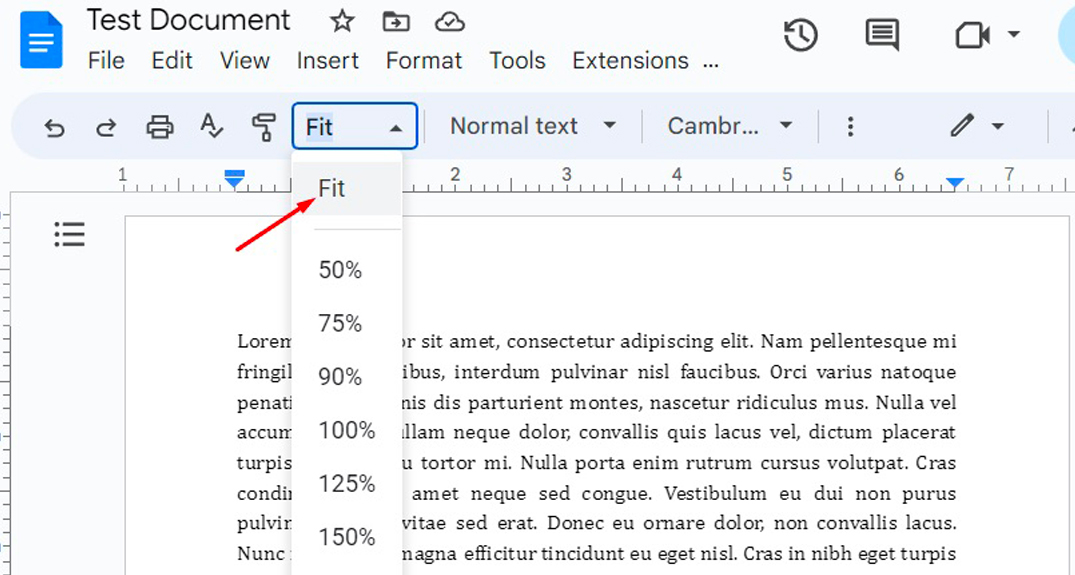Set zoom to 75%
The height and width of the screenshot is (575, 1075).
[x=347, y=323]
